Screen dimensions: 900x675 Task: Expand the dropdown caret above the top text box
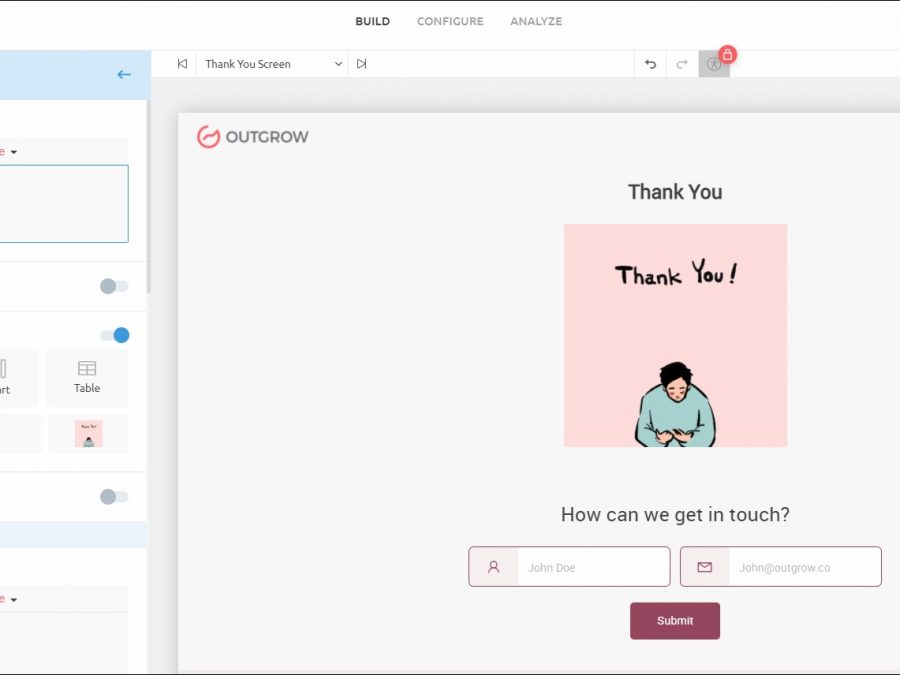(x=13, y=152)
